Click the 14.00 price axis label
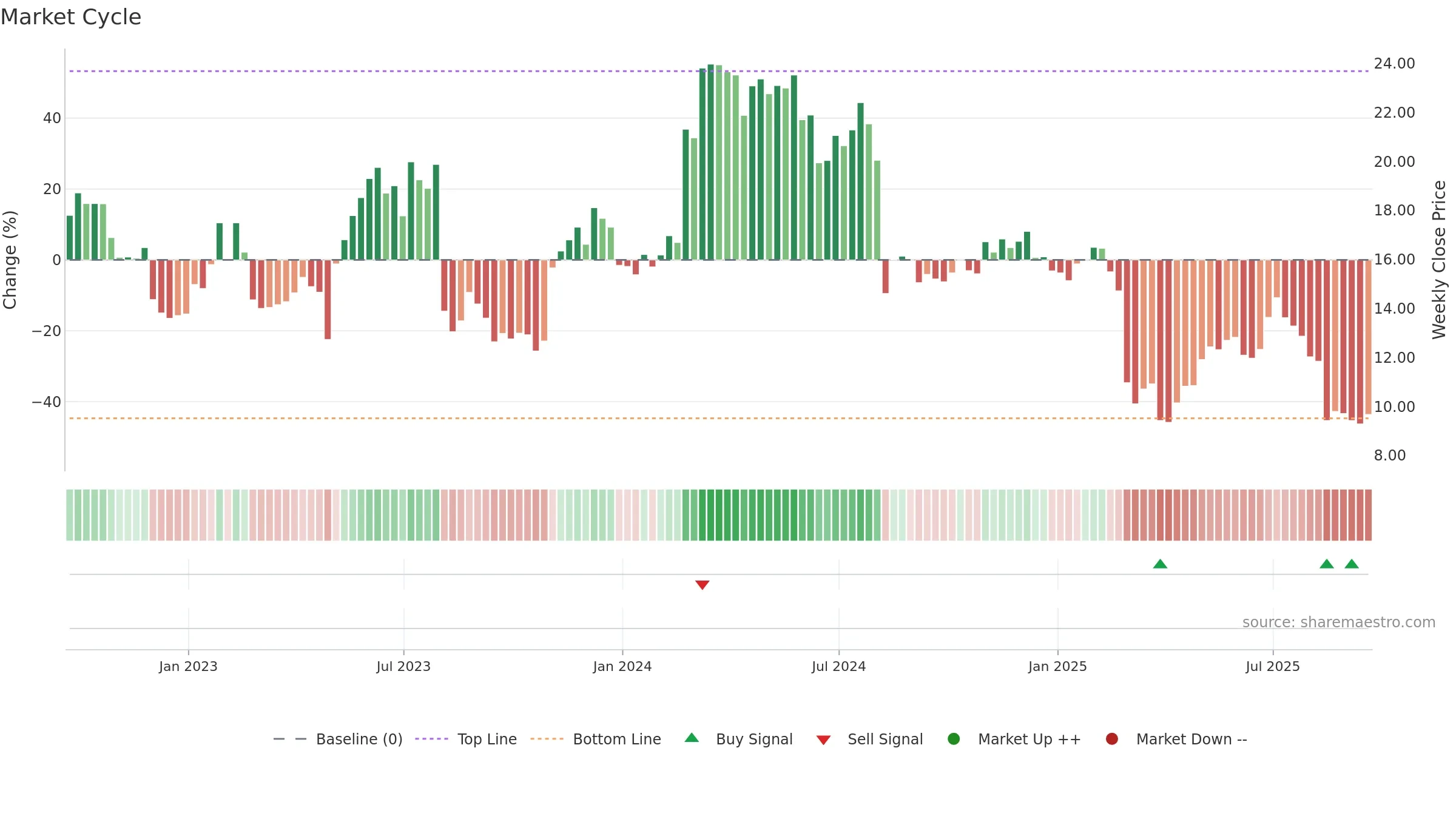The height and width of the screenshot is (819, 1456). (1394, 309)
